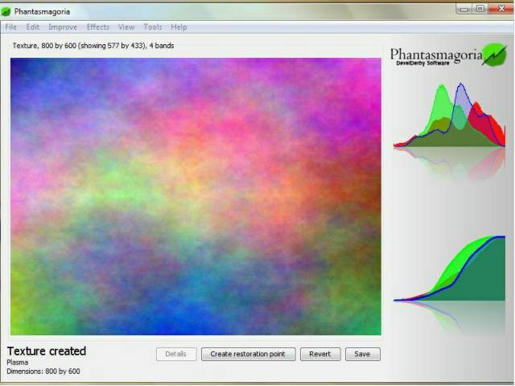Open the Edit menu
This screenshot has width=515, height=386.
point(33,27)
